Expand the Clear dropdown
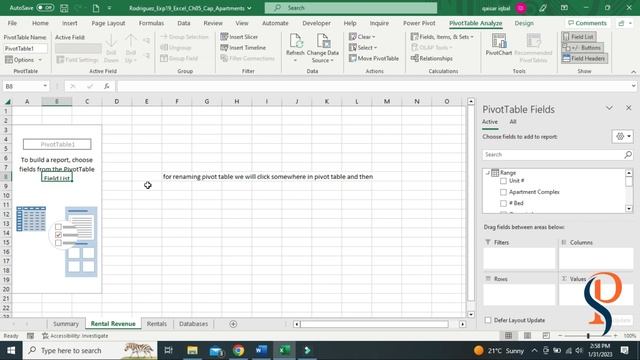 362,37
